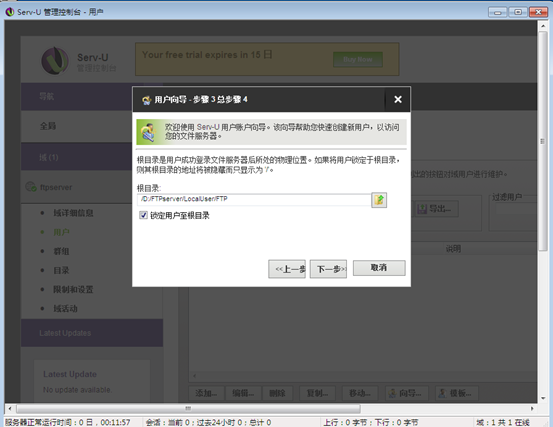Image resolution: width=553 pixels, height=427 pixels.
Task: Open 域活动 in the sidebar
Action: [65, 309]
